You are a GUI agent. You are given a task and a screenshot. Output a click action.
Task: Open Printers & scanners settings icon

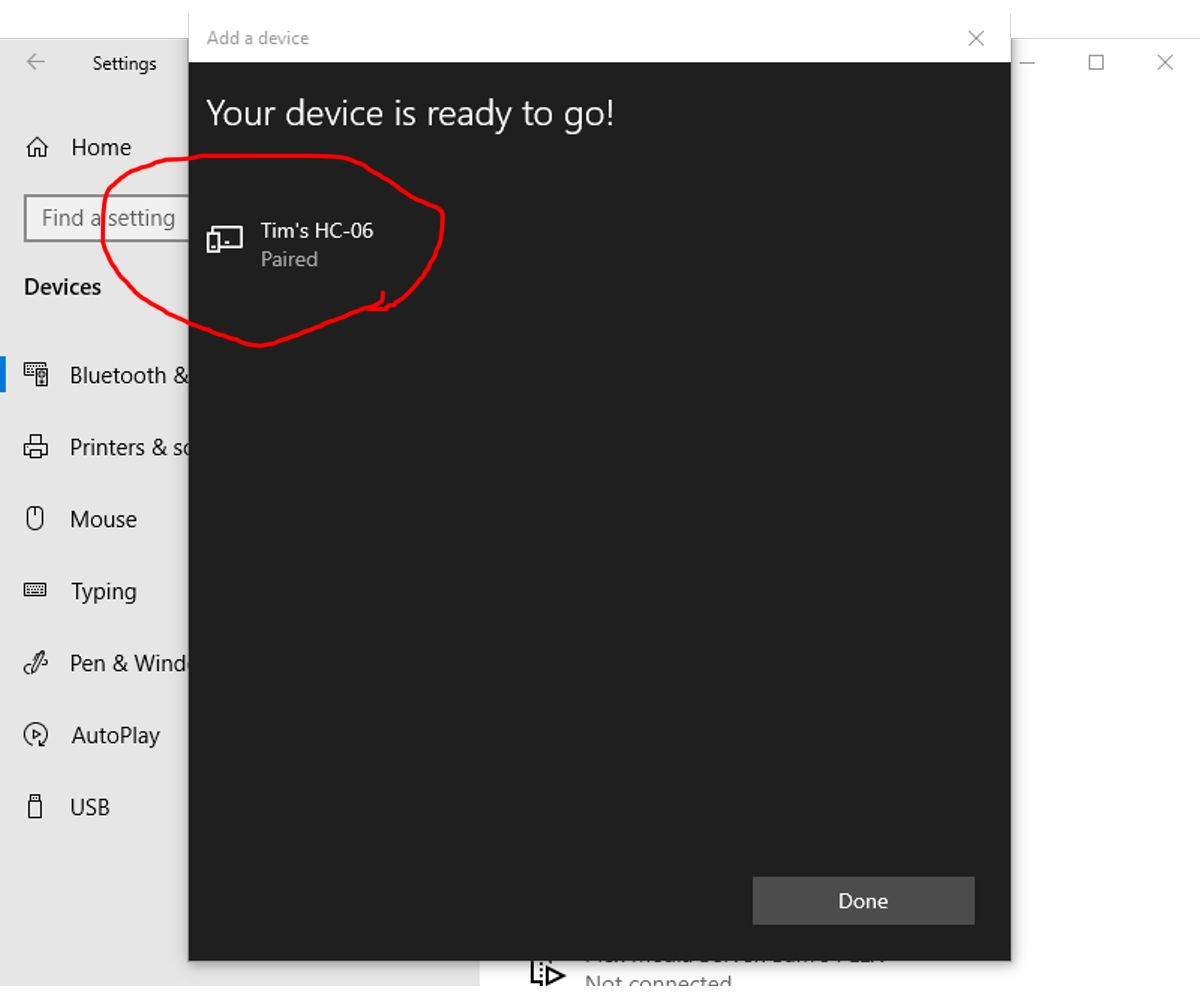[36, 447]
